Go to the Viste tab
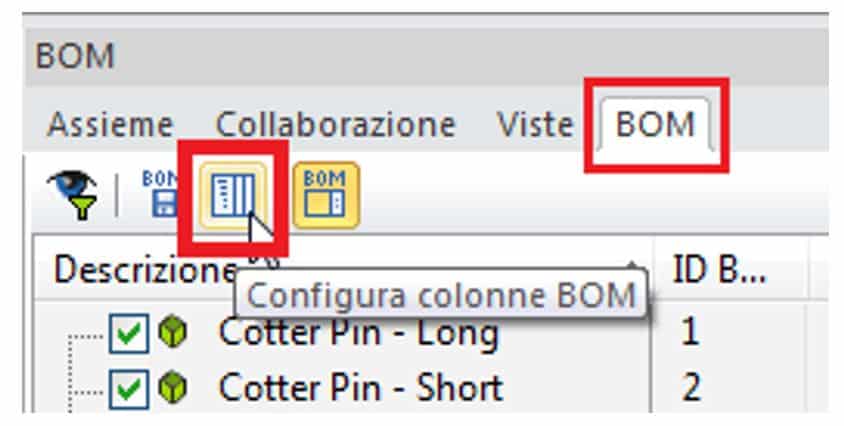844x426 pixels. 535,125
